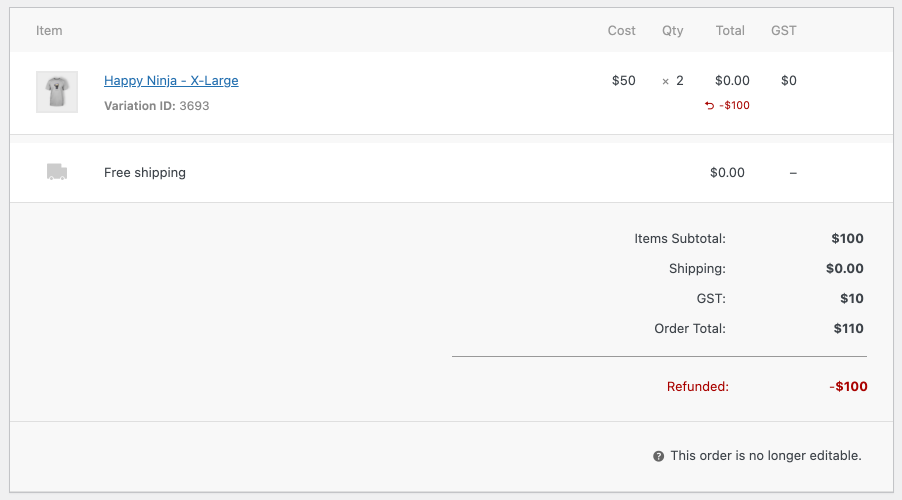Viewport: 902px width, 500px height.
Task: Click the GST column header
Action: point(784,31)
